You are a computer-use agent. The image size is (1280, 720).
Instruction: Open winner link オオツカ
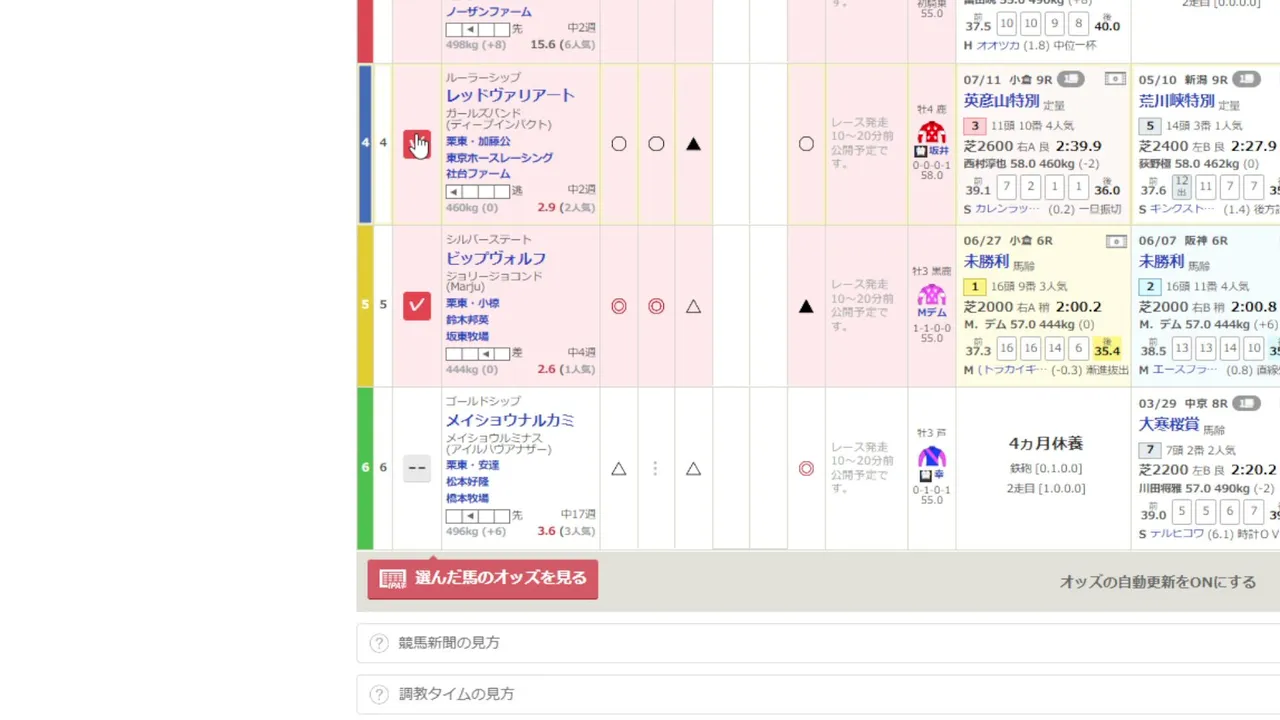[x=999, y=46]
